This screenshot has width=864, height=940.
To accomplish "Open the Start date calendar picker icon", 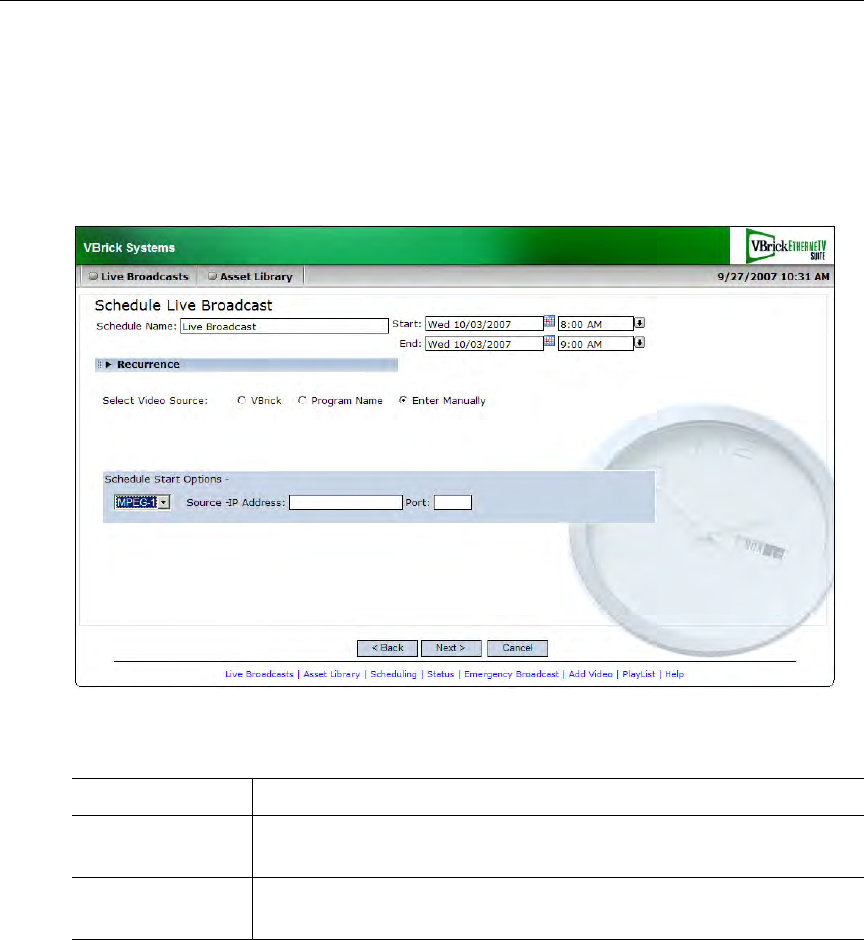I will coord(549,322).
